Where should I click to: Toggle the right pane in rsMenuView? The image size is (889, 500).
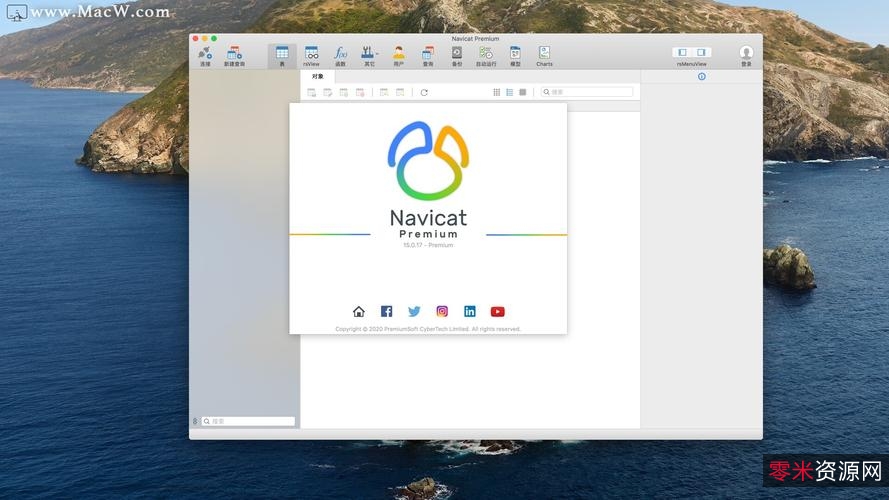click(x=701, y=52)
